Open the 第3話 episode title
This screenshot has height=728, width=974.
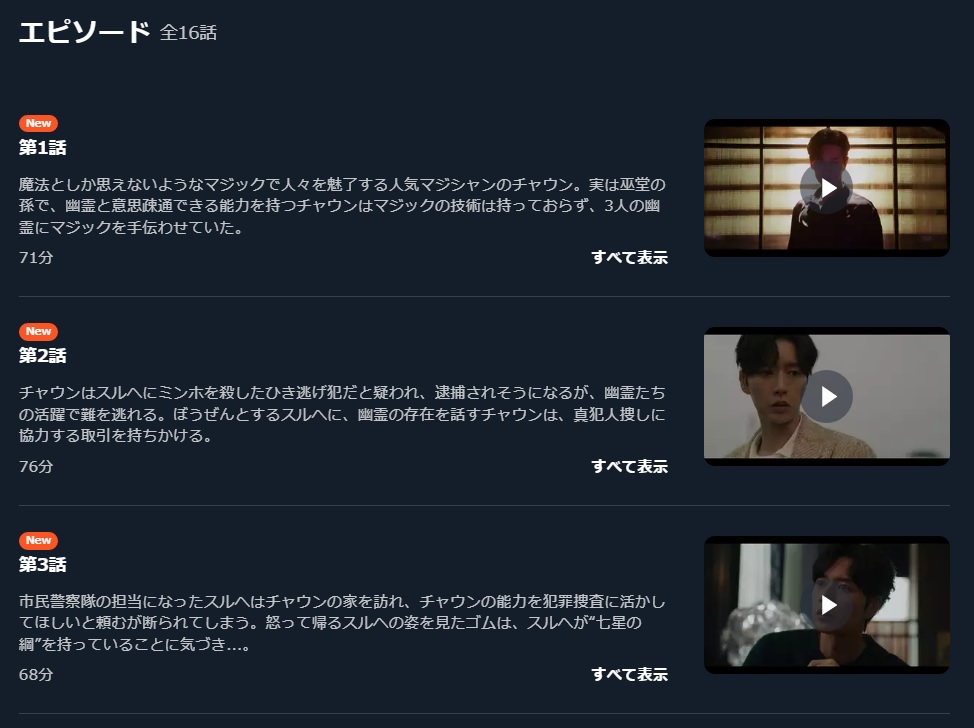[42, 564]
